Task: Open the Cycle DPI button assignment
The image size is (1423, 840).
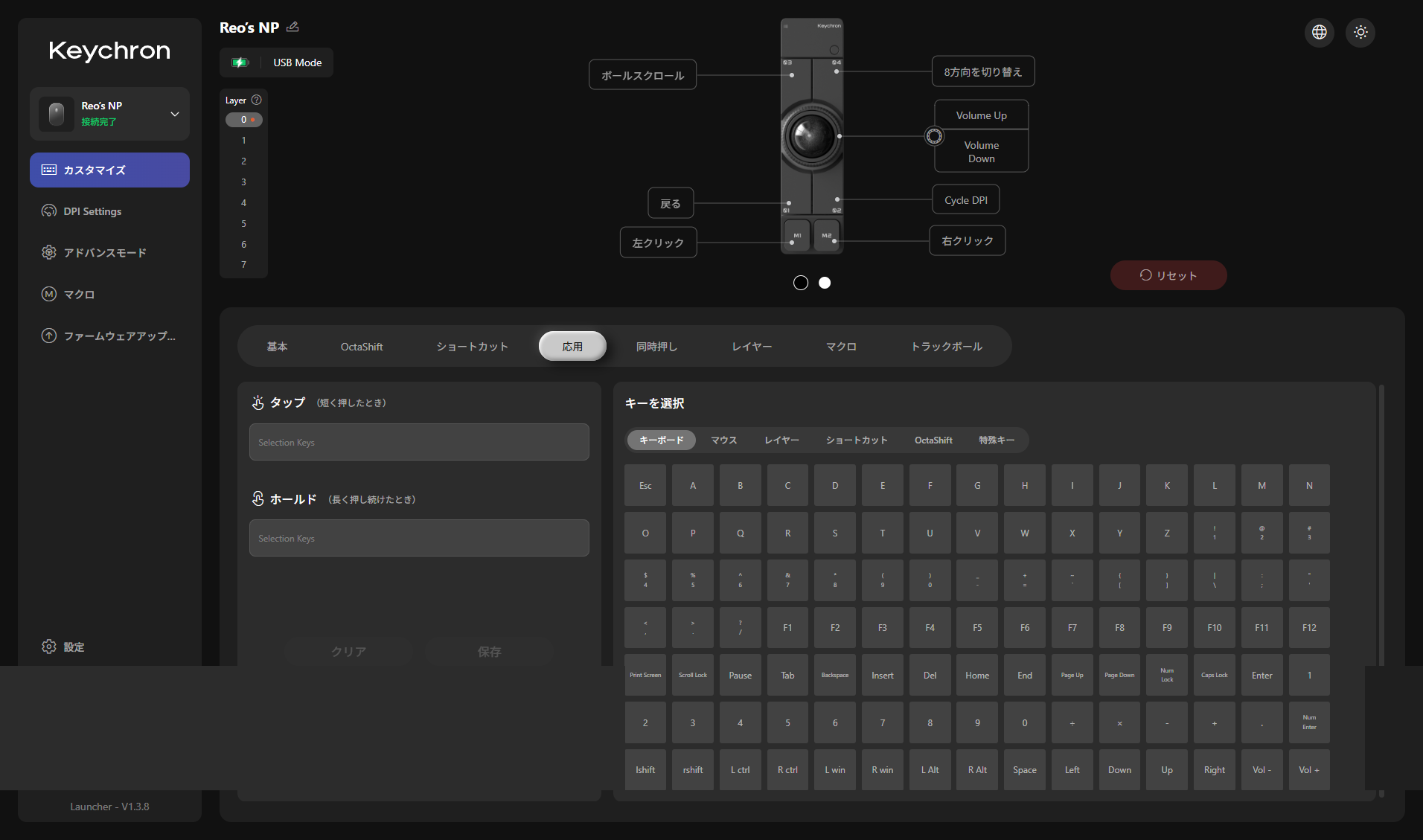Action: pyautogui.click(x=965, y=200)
